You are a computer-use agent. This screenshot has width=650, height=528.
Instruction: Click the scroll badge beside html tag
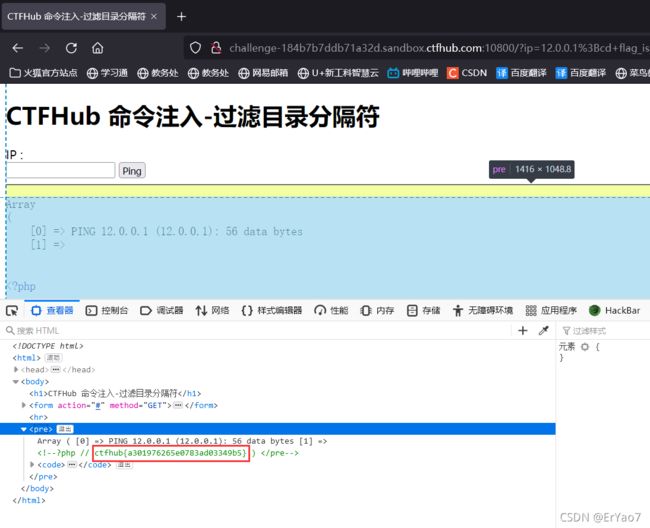click(53, 358)
